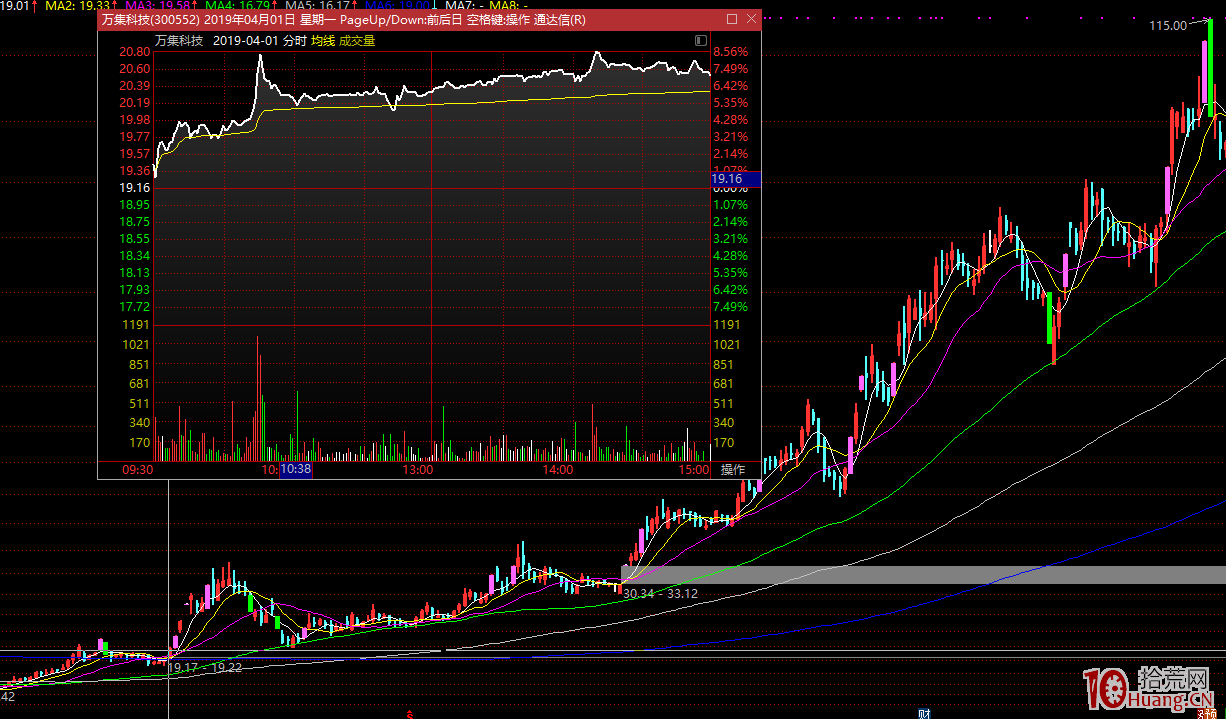Click the red marker icon at the bottom center
Viewport: 1226px width, 719px height.
pyautogui.click(x=409, y=714)
